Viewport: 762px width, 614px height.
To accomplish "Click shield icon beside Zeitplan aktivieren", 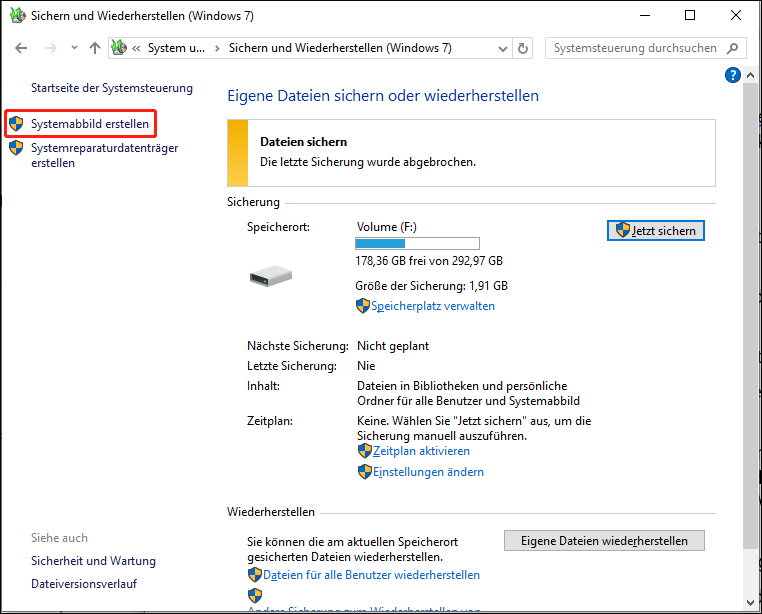I will click(364, 451).
